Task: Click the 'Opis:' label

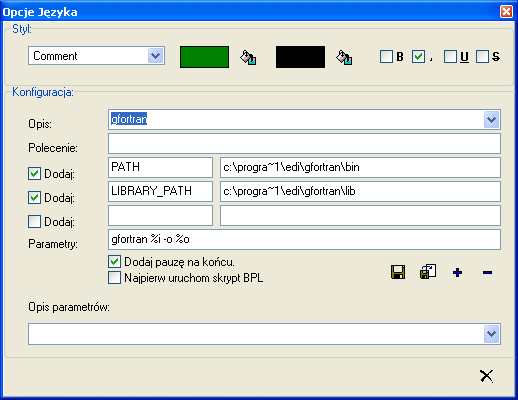Action: (40, 124)
